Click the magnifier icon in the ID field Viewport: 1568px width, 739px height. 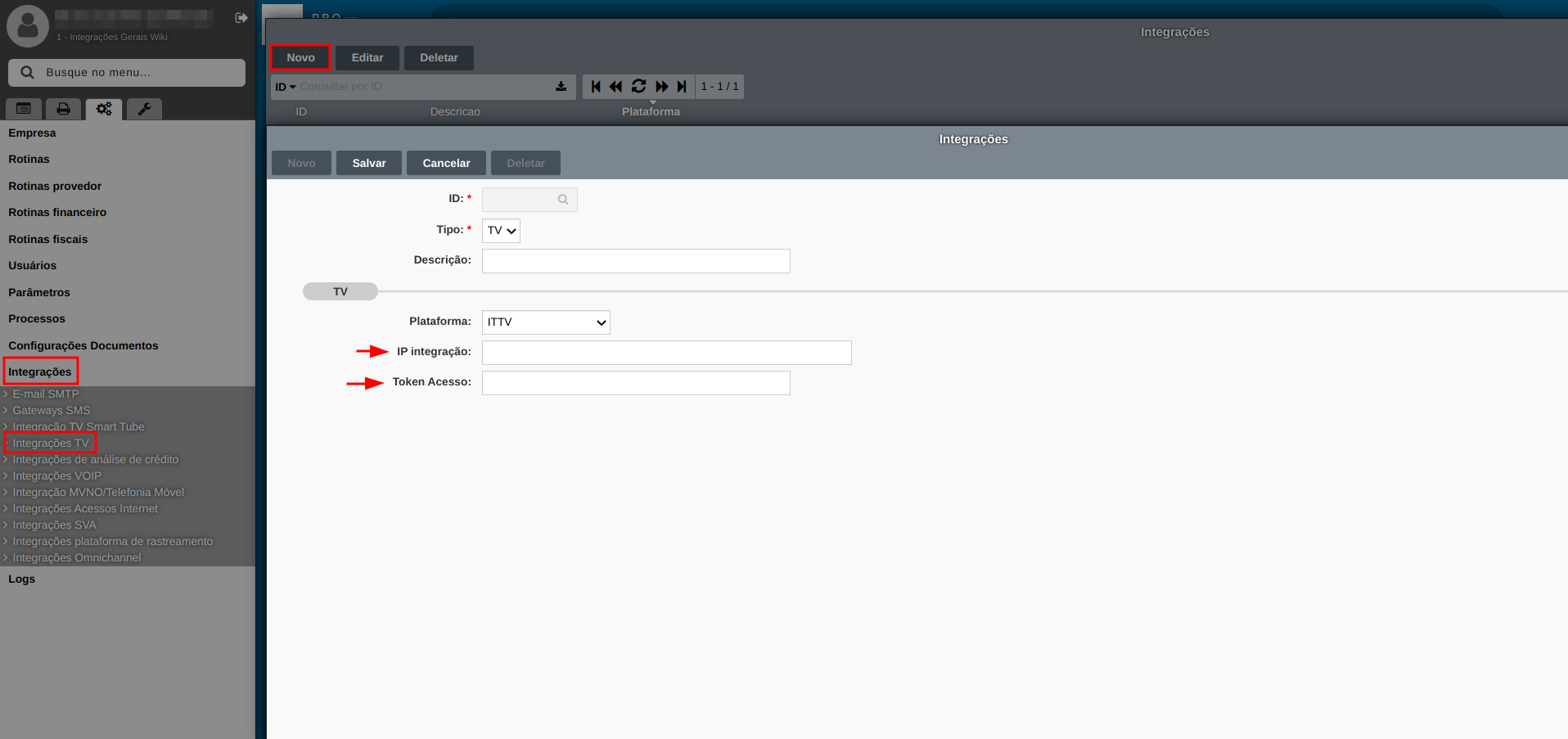(x=563, y=200)
